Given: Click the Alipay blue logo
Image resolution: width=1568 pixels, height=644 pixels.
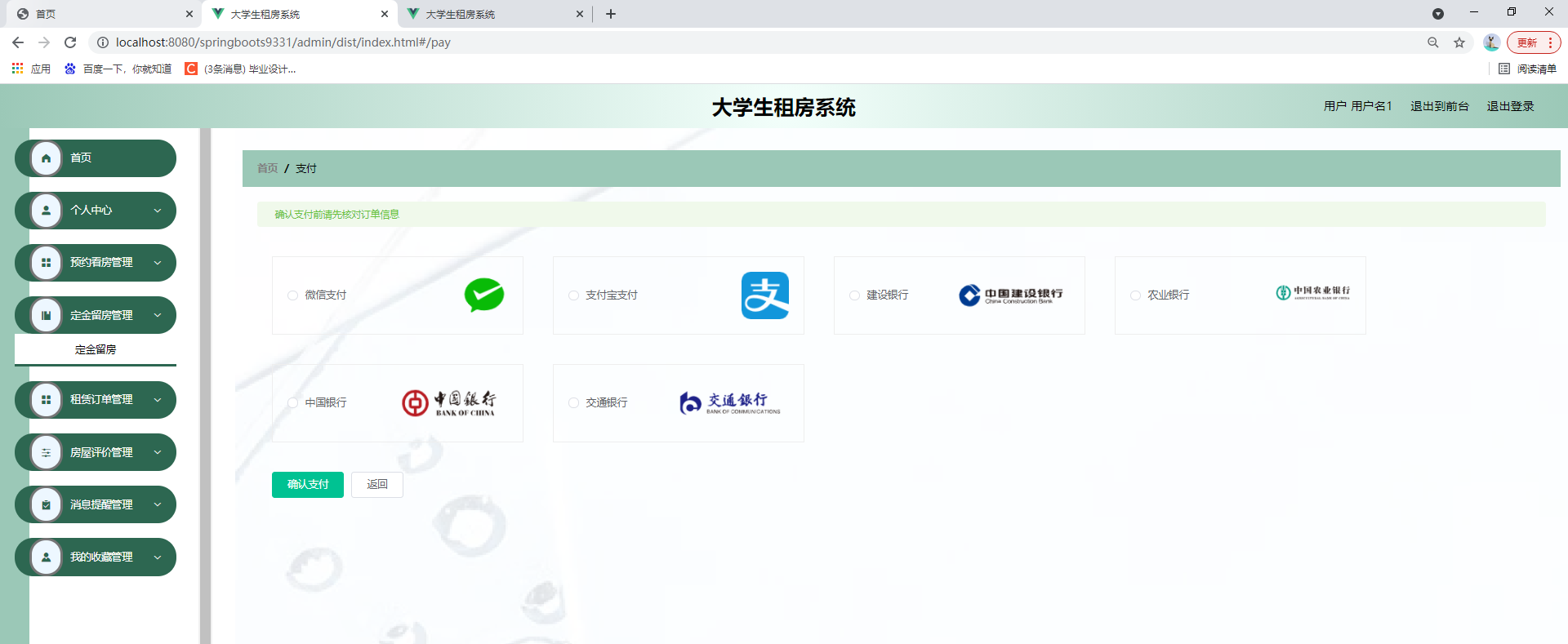Looking at the screenshot, I should (x=765, y=295).
